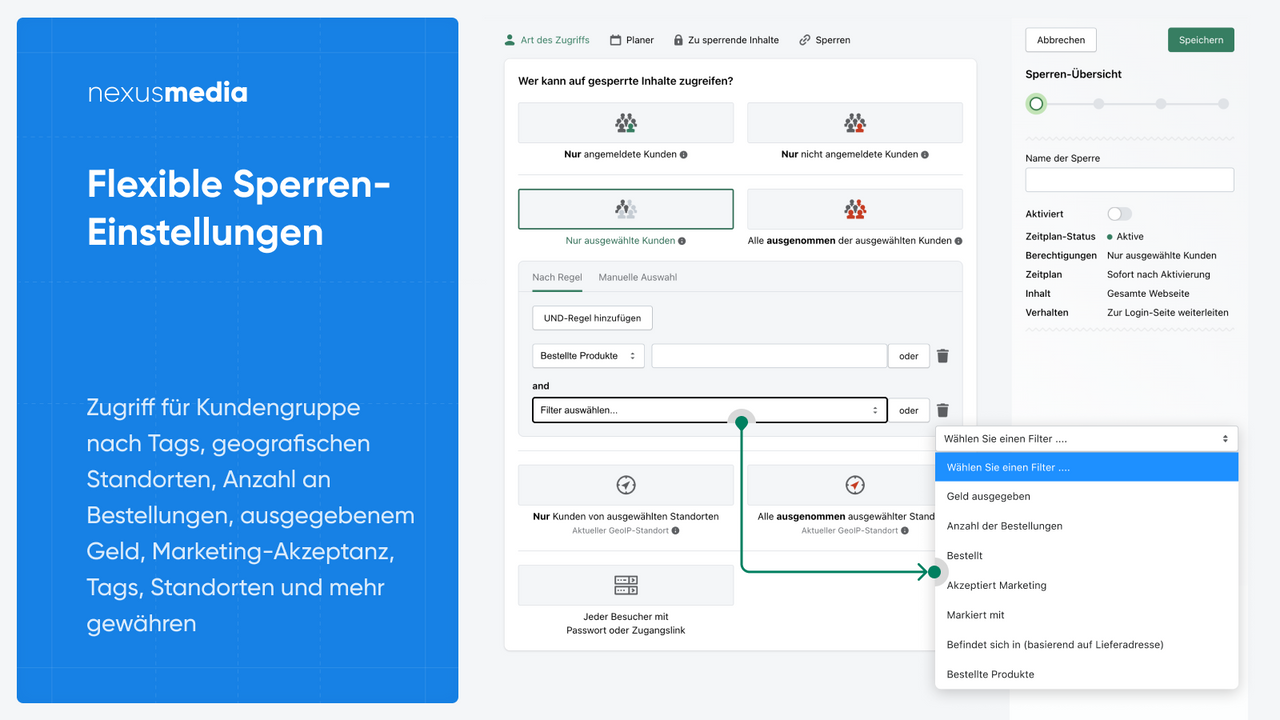Delete the Bestellte Produkte rule via trash icon
Screen dimensions: 1280x720
[943, 356]
